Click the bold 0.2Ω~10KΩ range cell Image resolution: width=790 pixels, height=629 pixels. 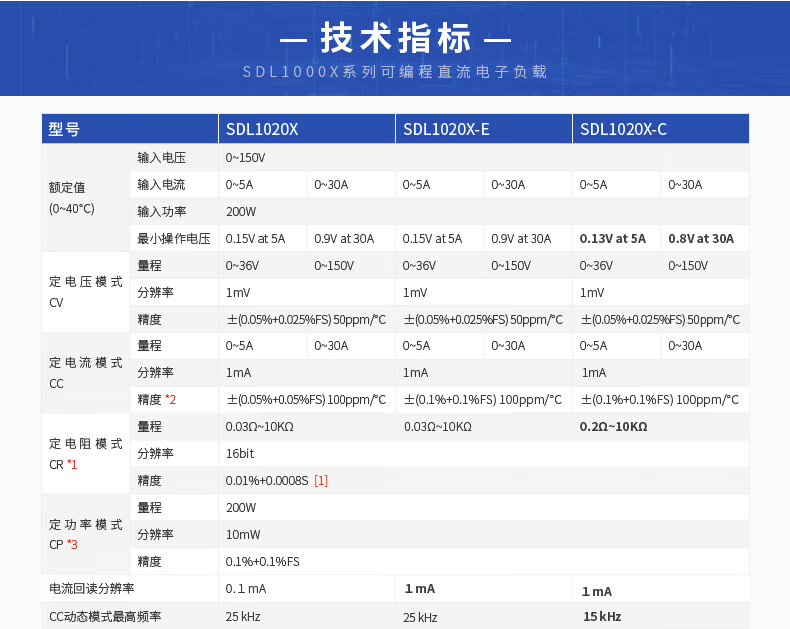(x=613, y=426)
